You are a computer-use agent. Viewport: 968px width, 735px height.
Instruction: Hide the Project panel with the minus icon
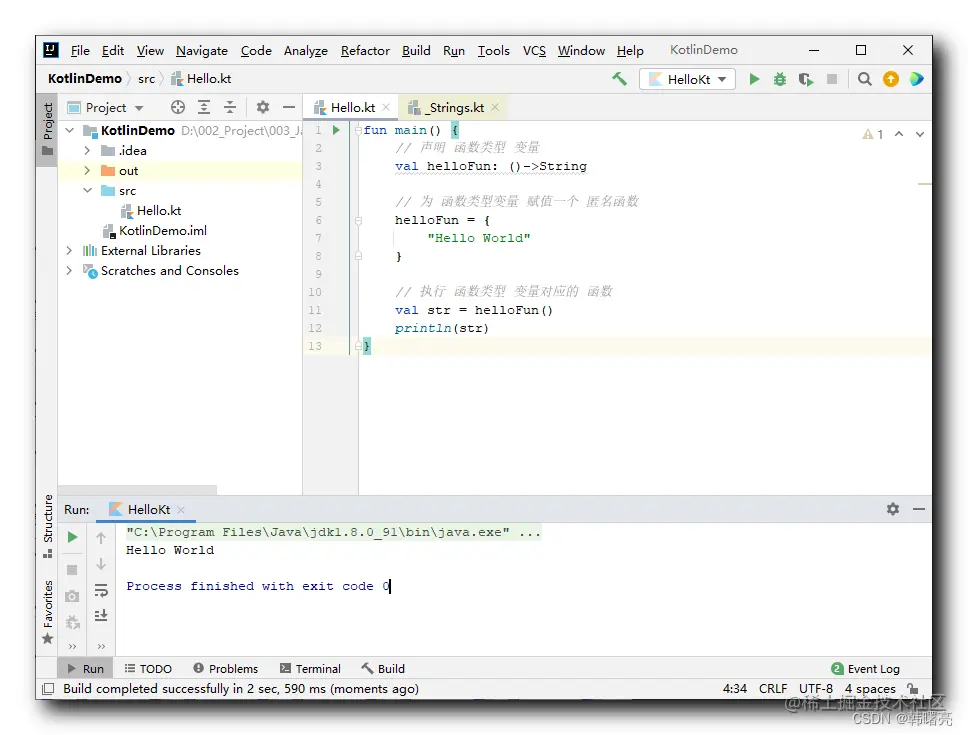click(289, 107)
